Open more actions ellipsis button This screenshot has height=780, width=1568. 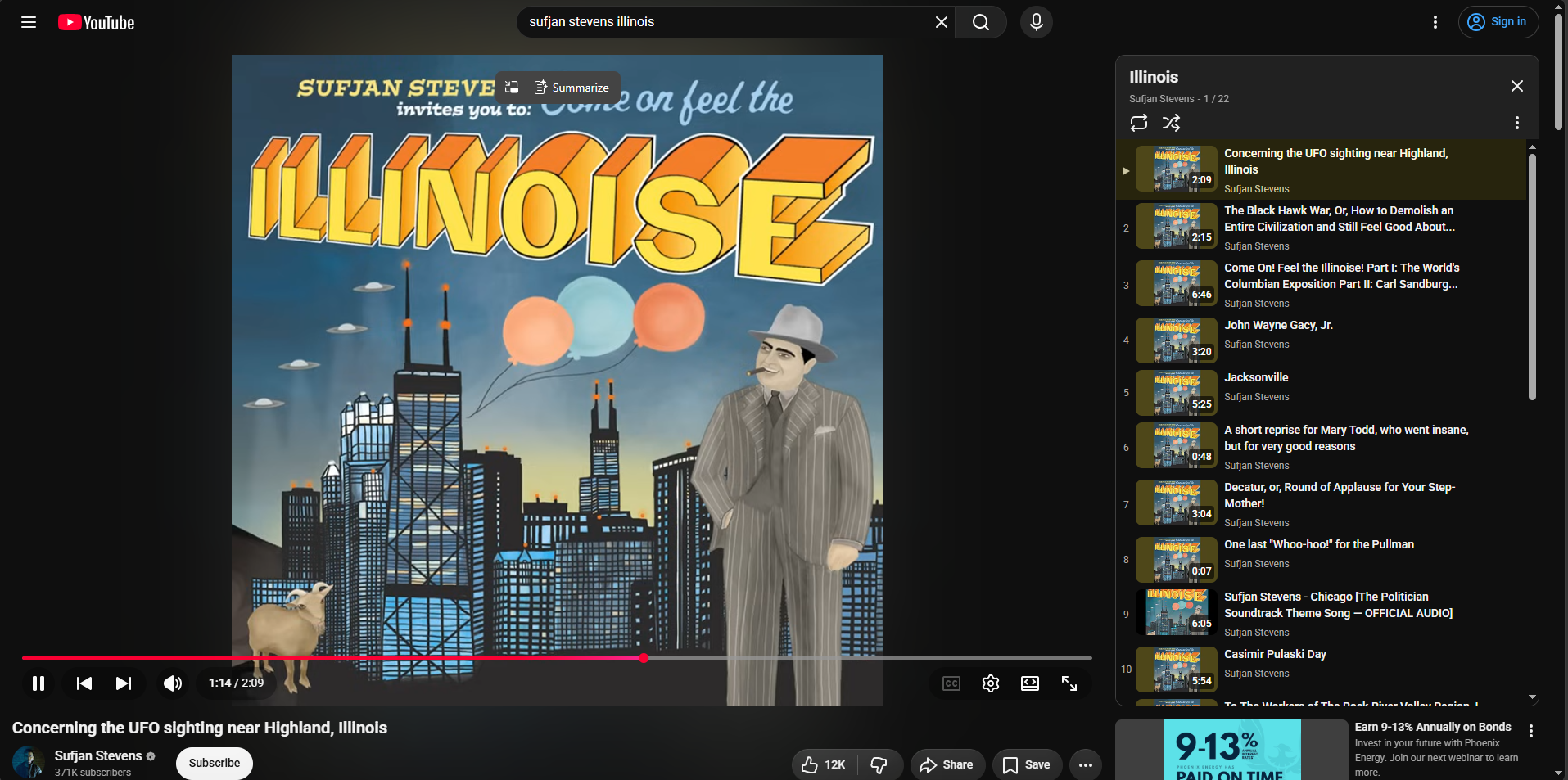click(x=1085, y=764)
